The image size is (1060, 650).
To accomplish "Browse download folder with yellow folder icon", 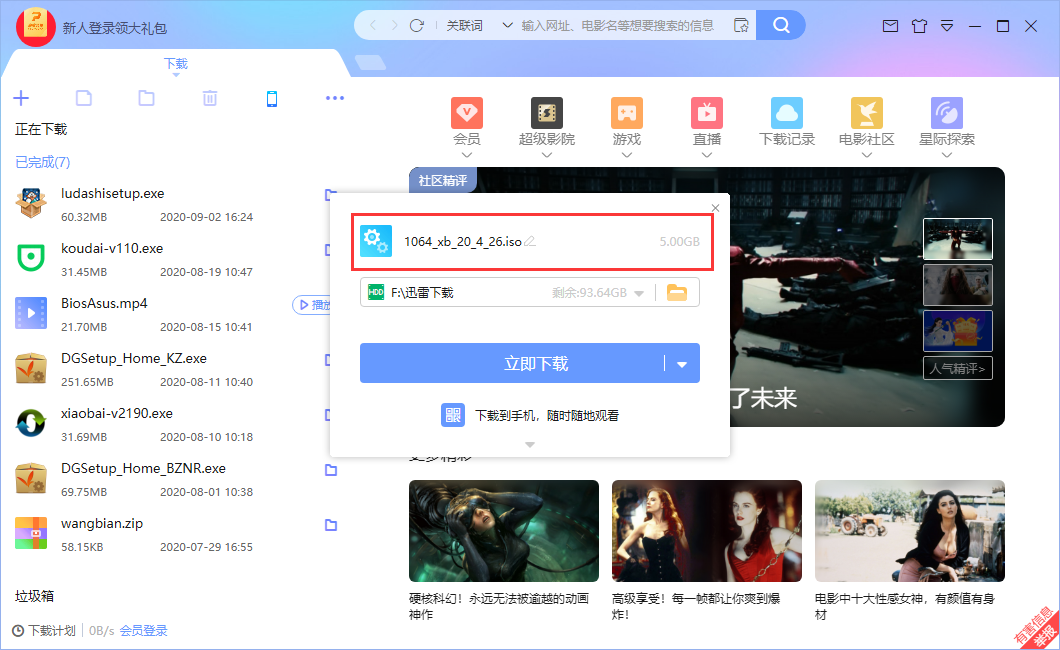I will coord(677,293).
